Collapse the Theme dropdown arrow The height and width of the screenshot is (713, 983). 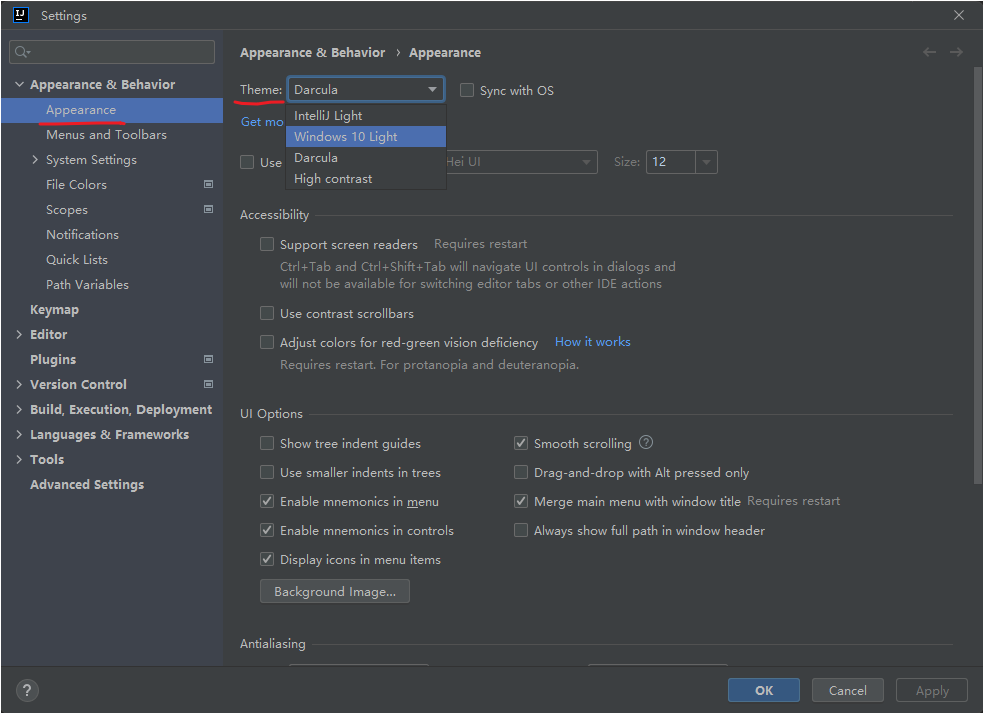(x=433, y=90)
